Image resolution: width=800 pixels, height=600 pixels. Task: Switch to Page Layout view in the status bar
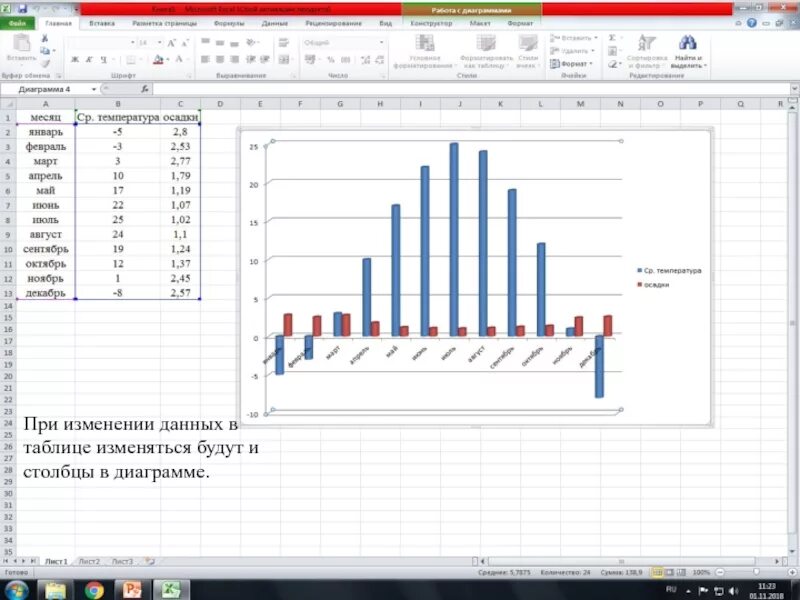coord(669,572)
